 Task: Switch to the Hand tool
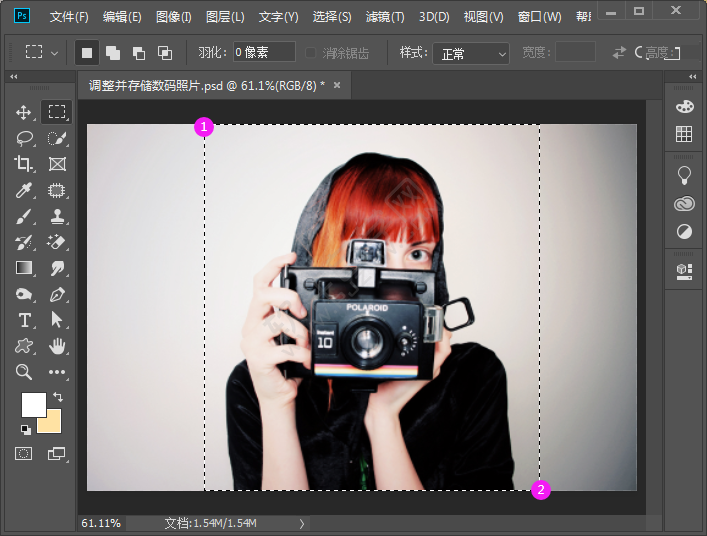click(x=58, y=346)
